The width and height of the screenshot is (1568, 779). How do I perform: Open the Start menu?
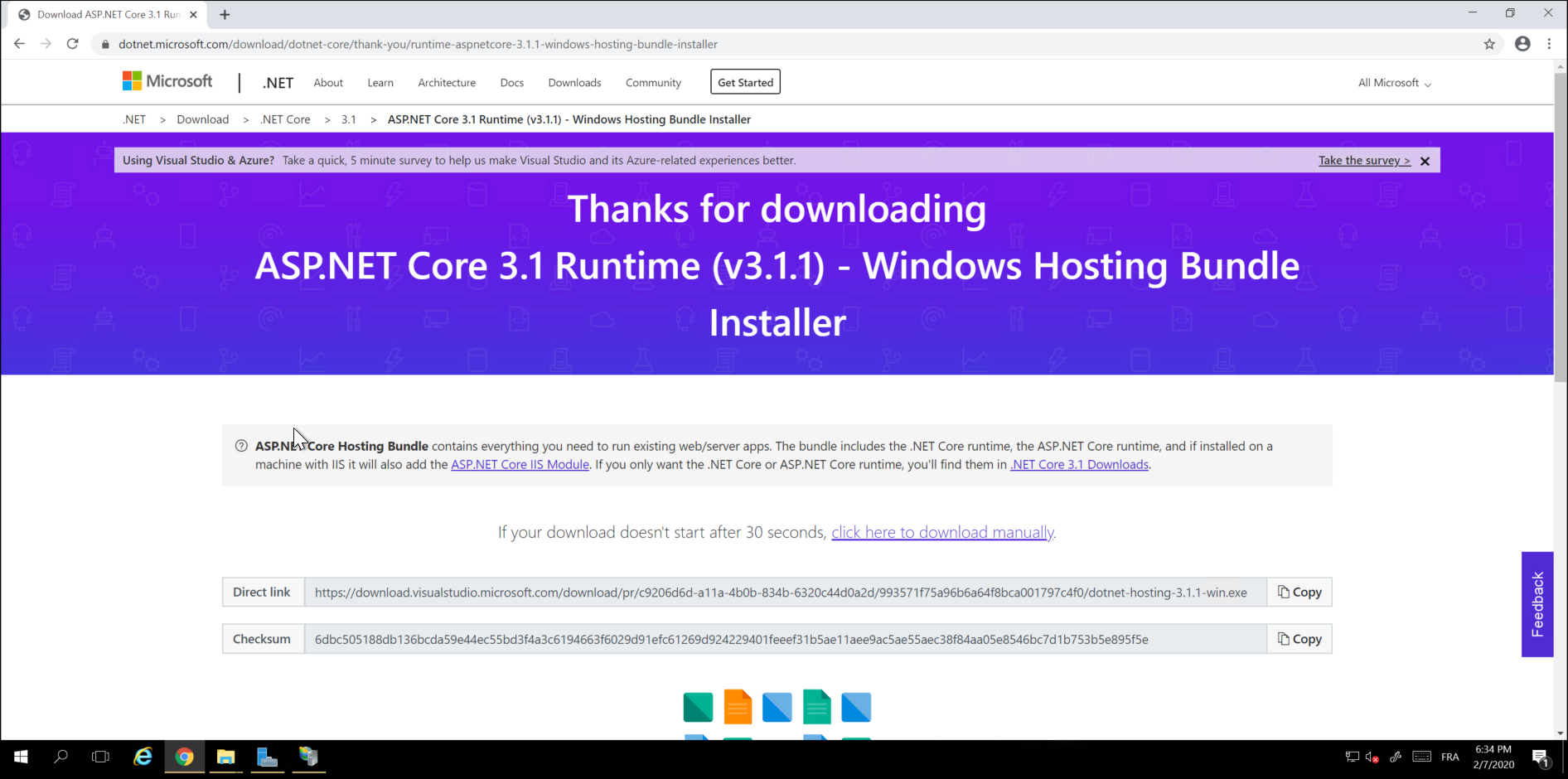tap(19, 757)
